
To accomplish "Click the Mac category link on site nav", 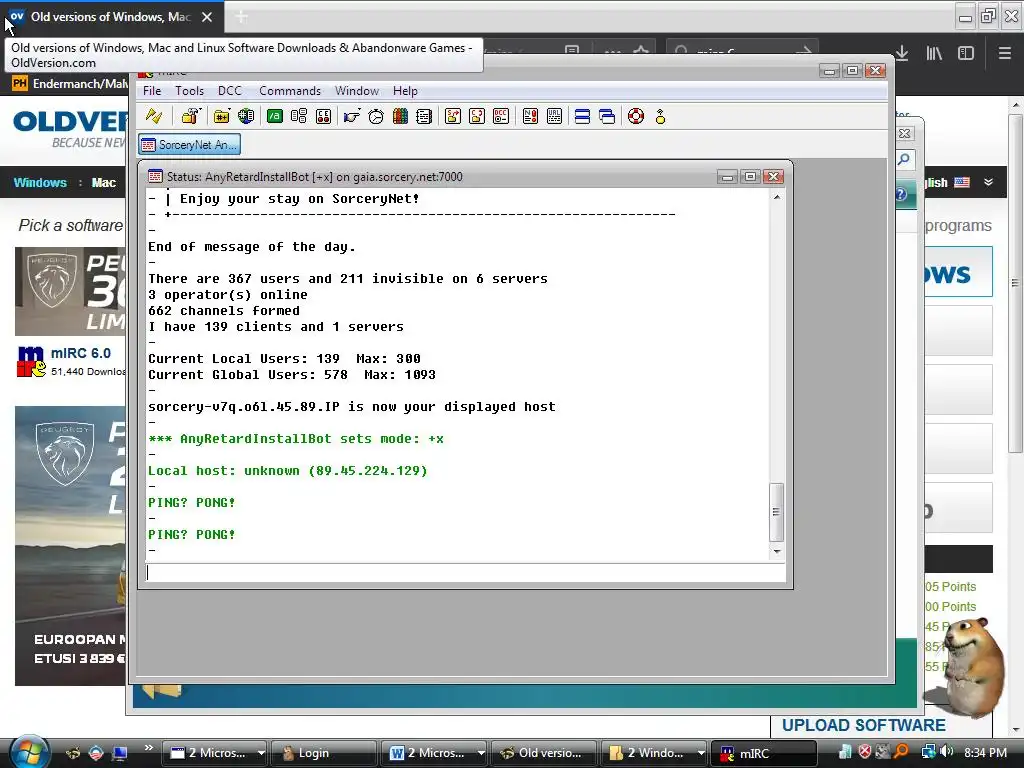I will [x=103, y=183].
